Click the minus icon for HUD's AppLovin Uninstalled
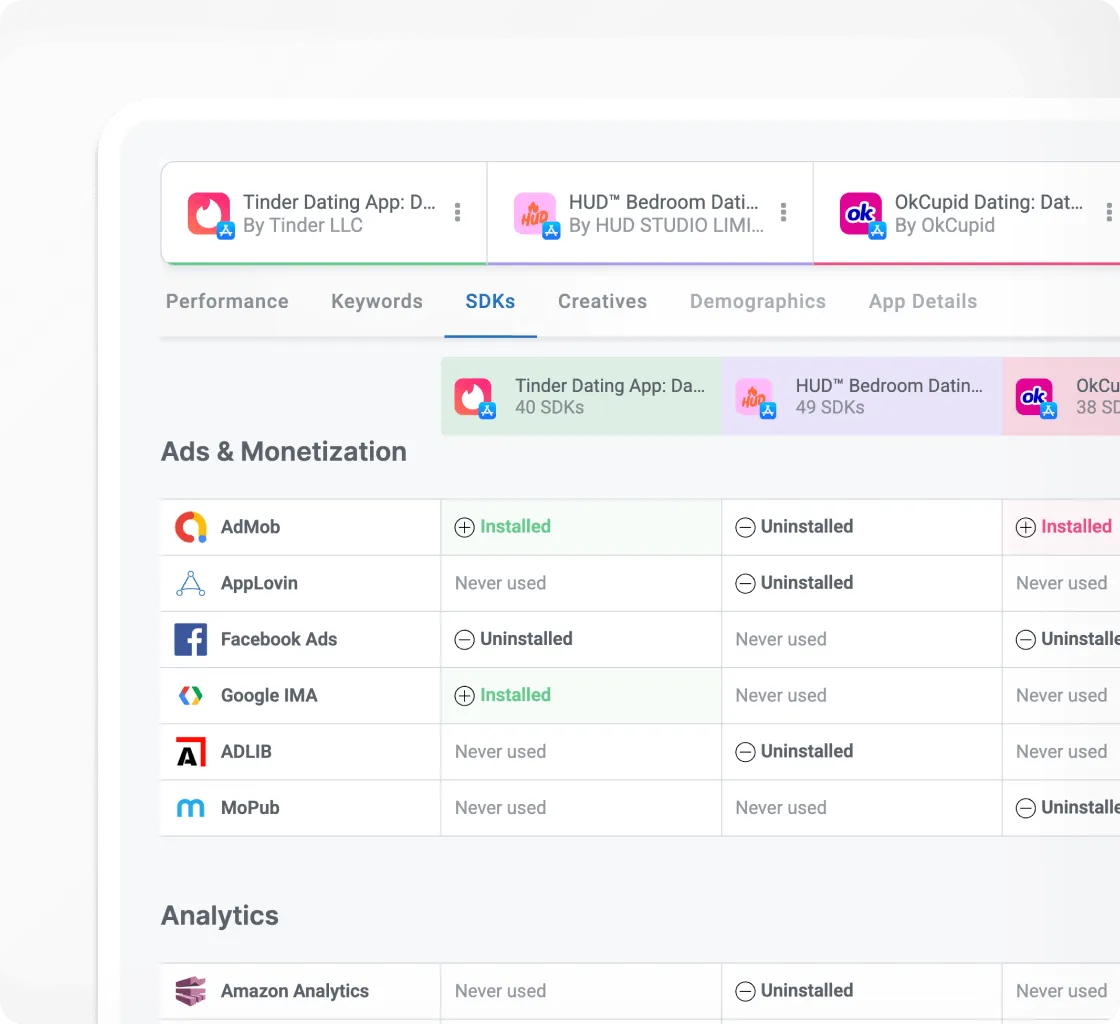 [x=745, y=583]
